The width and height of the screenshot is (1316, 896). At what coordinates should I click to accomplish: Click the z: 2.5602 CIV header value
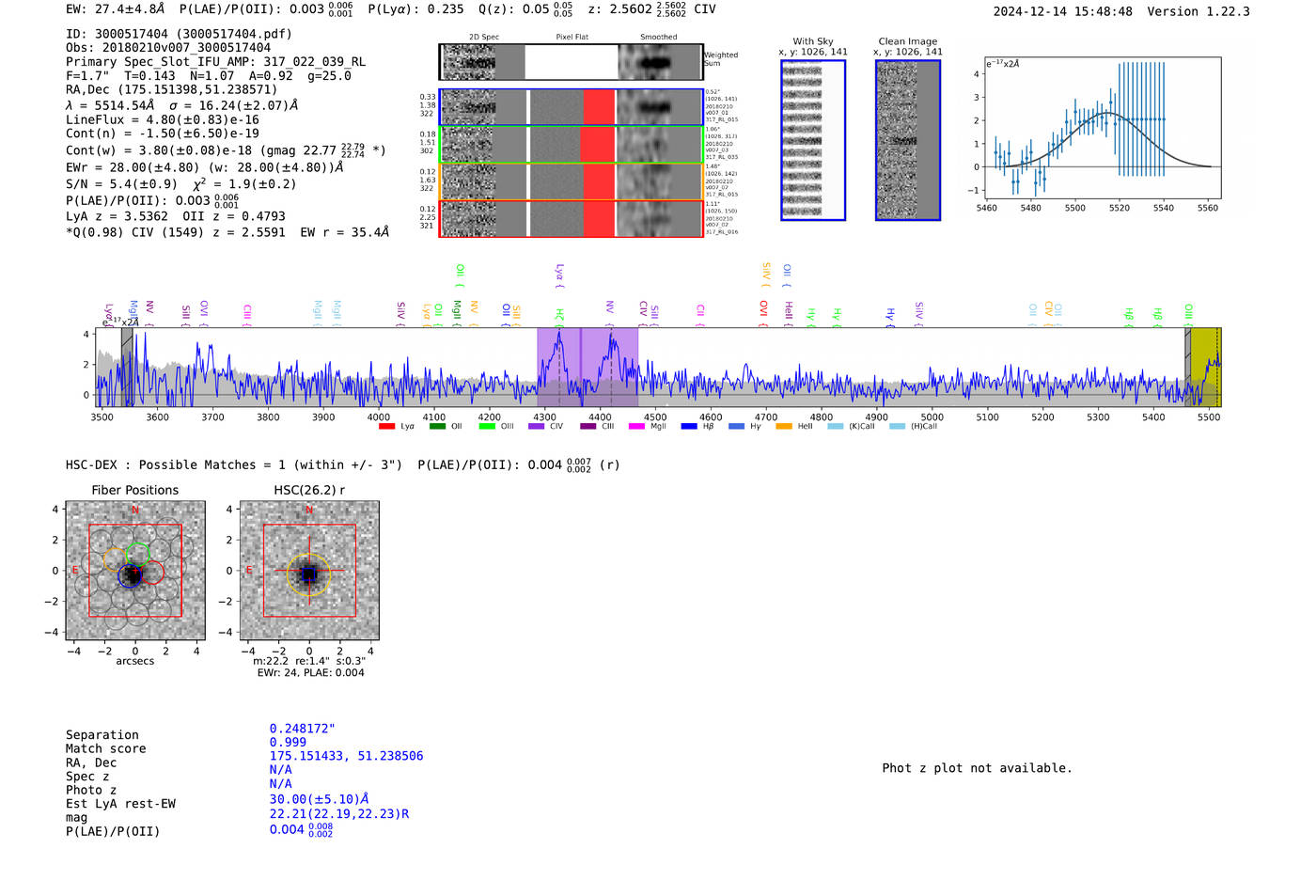[651, 9]
